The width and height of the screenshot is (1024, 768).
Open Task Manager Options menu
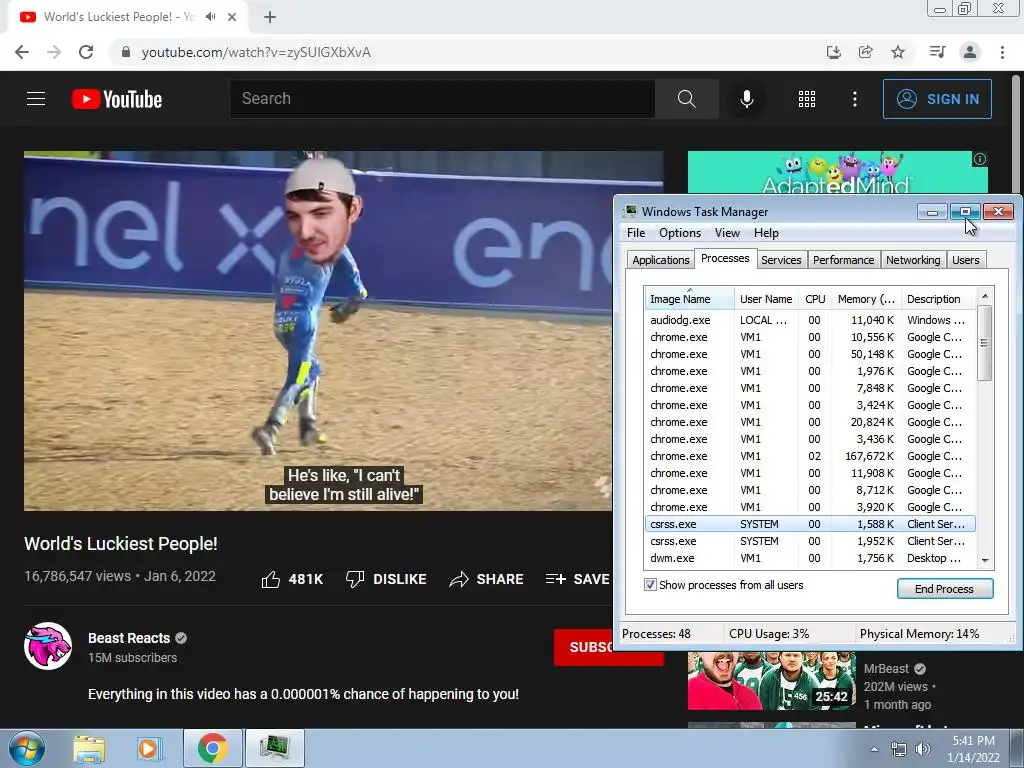point(680,233)
